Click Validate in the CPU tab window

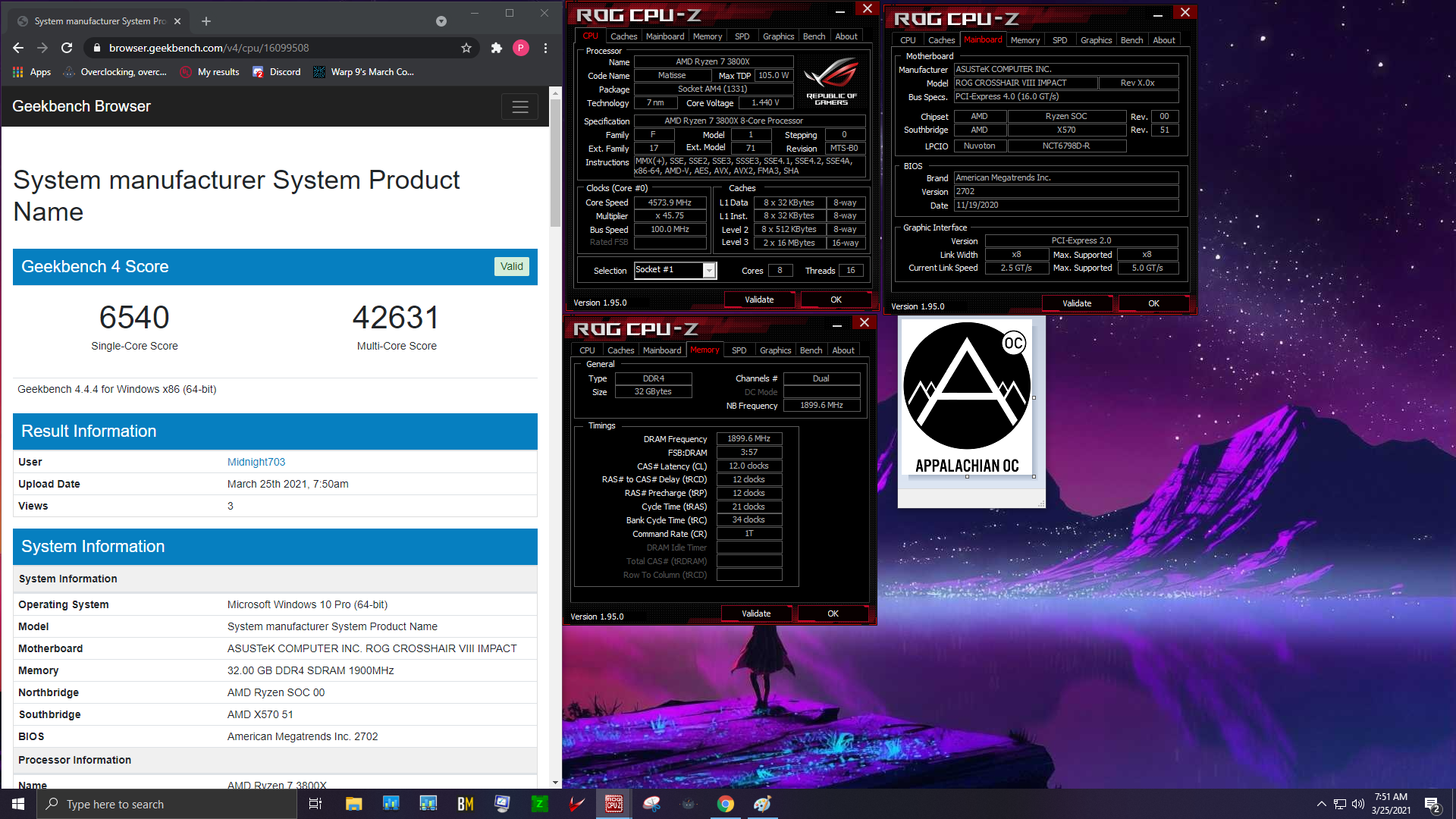click(759, 300)
